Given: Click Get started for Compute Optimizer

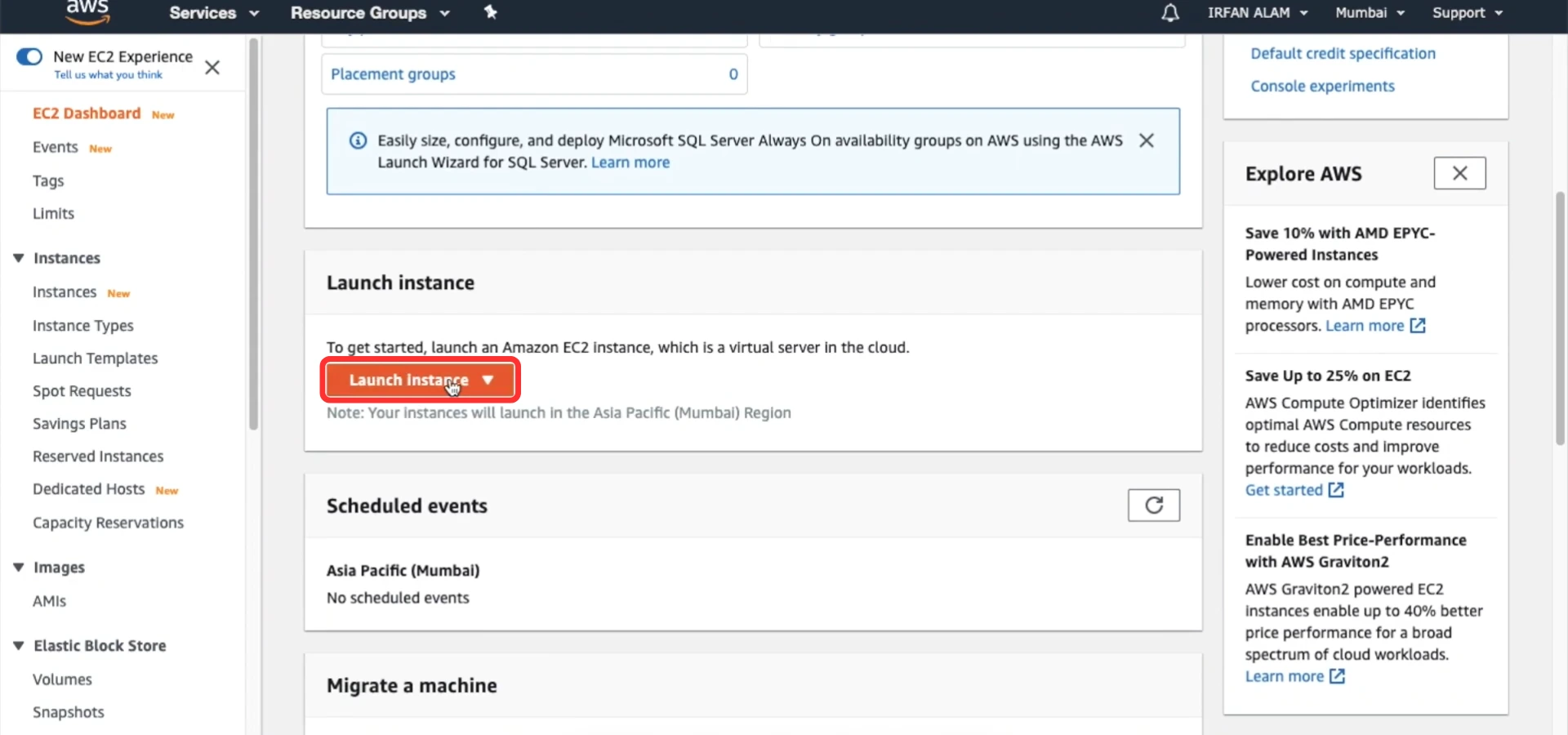Looking at the screenshot, I should 1284,490.
